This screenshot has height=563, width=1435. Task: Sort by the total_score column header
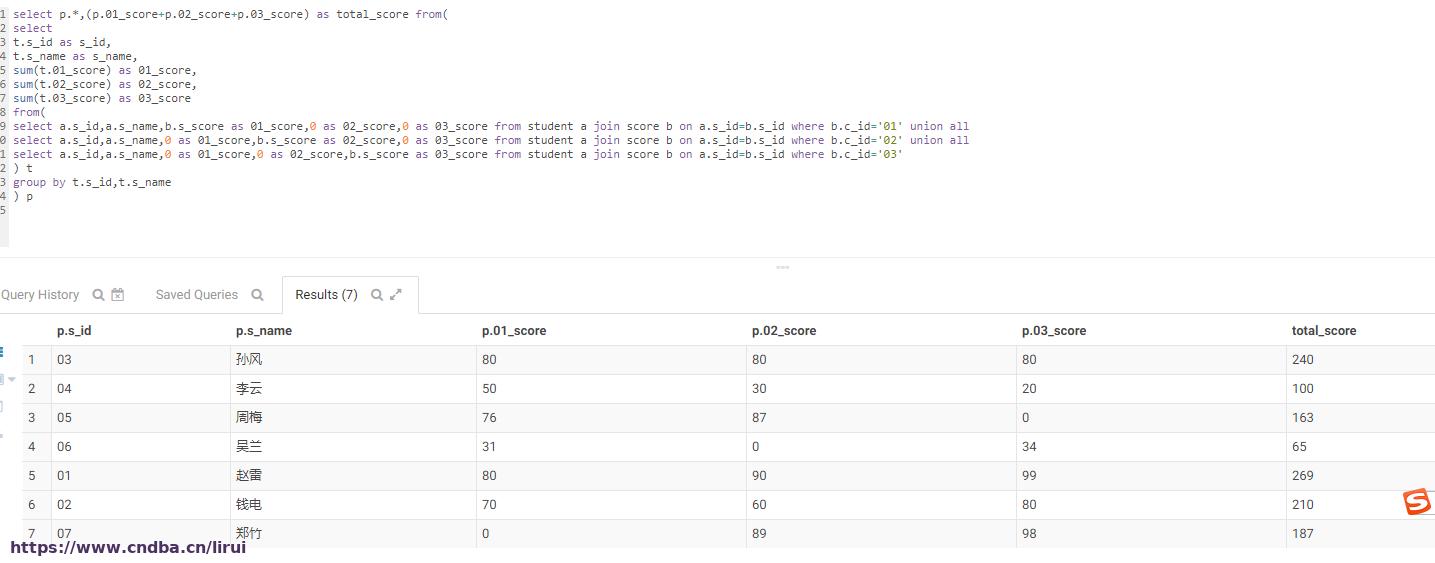(1324, 331)
